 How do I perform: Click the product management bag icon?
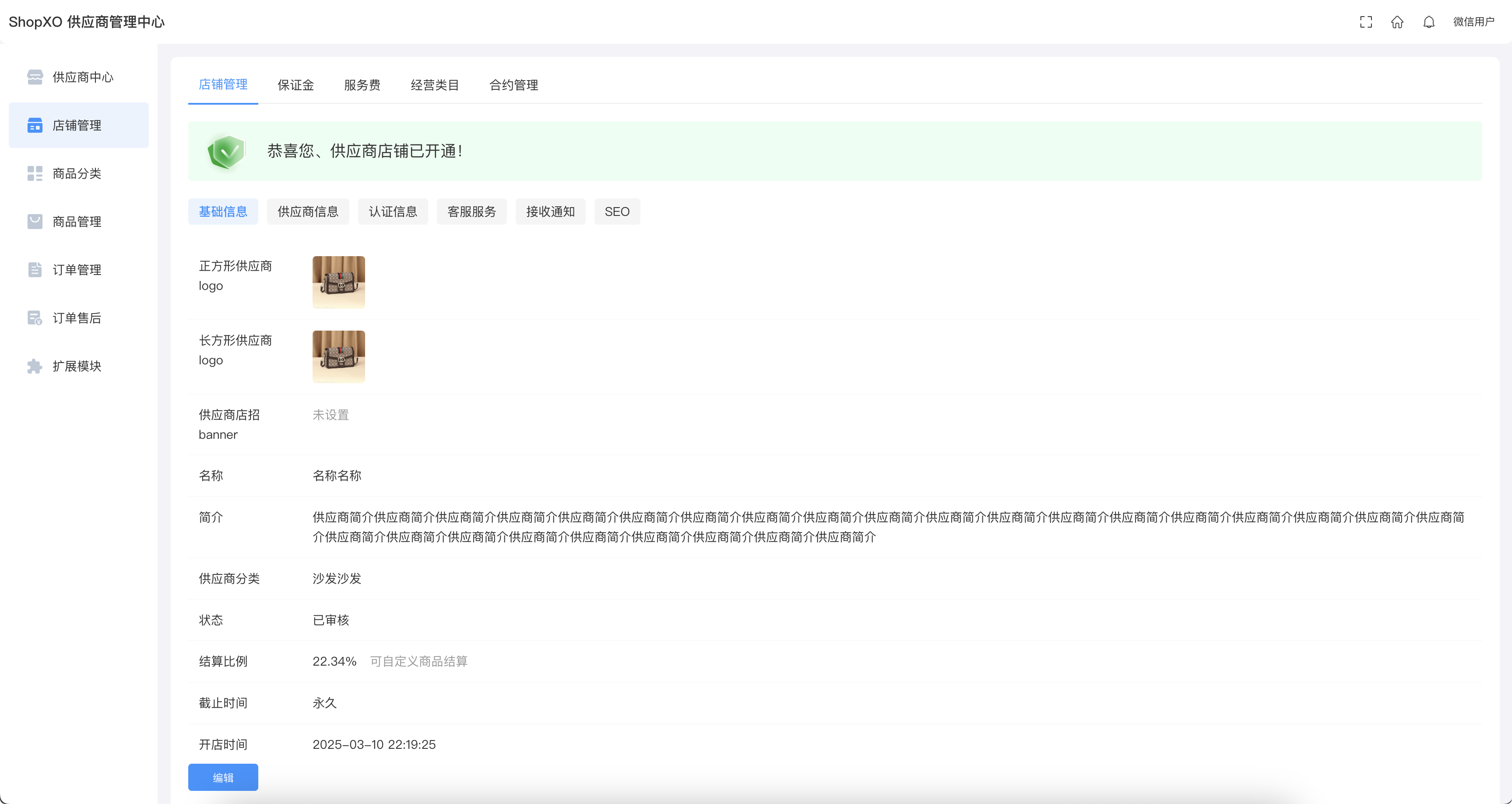coord(35,222)
